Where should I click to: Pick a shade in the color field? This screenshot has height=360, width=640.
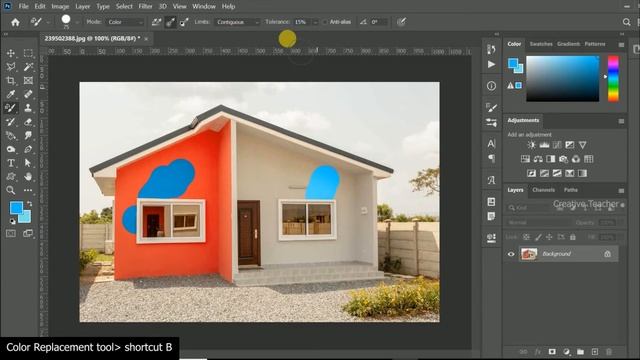click(x=562, y=78)
